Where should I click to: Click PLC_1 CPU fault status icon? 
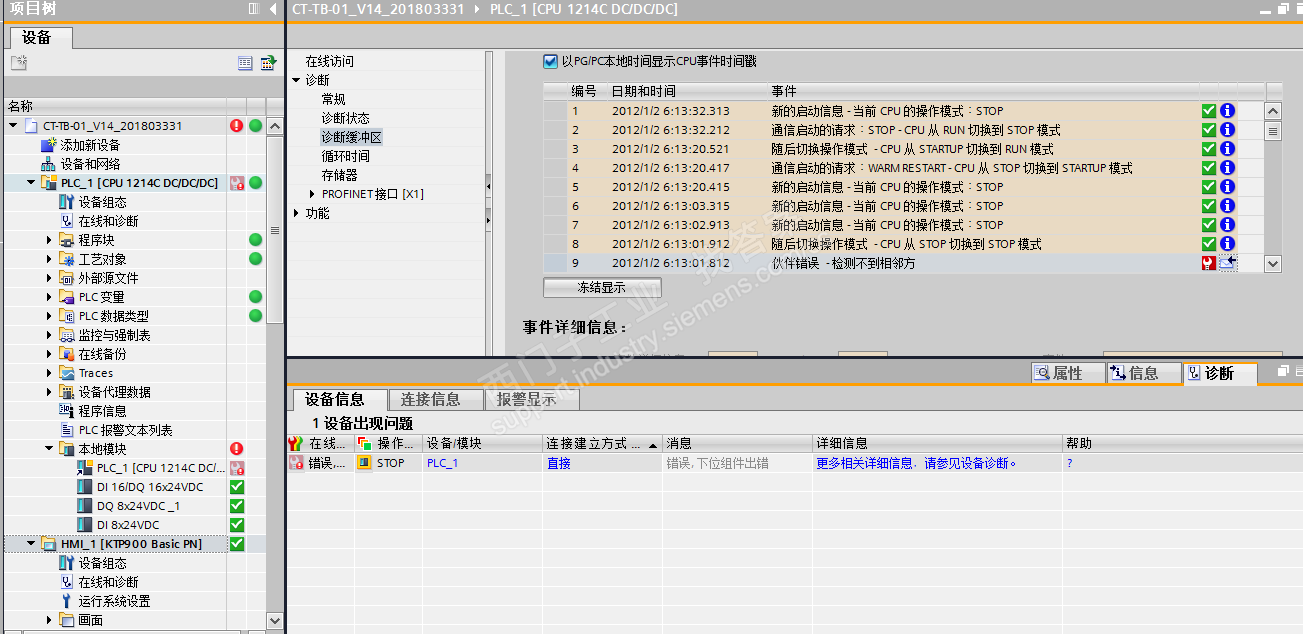(x=237, y=183)
